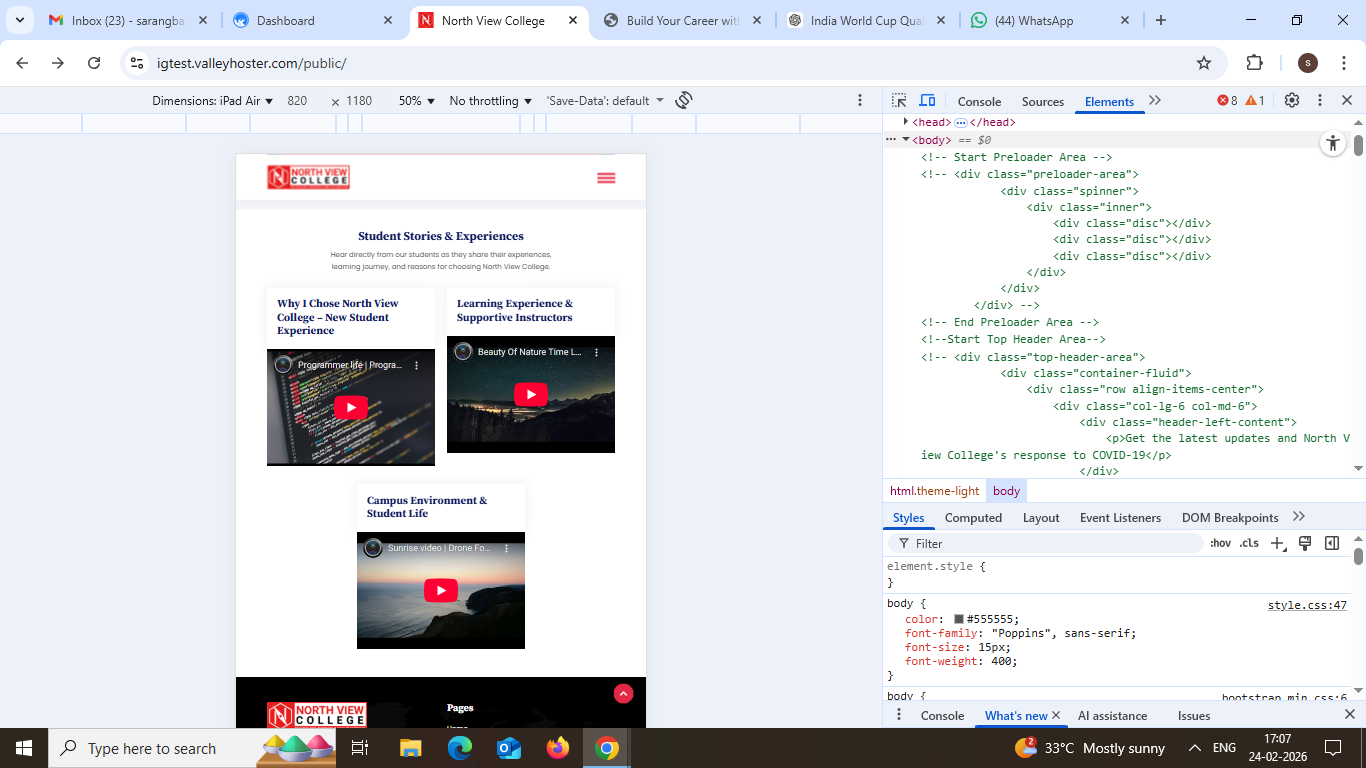Select html.theme-light breadcrumb
This screenshot has width=1366, height=768.
pyautogui.click(x=935, y=491)
